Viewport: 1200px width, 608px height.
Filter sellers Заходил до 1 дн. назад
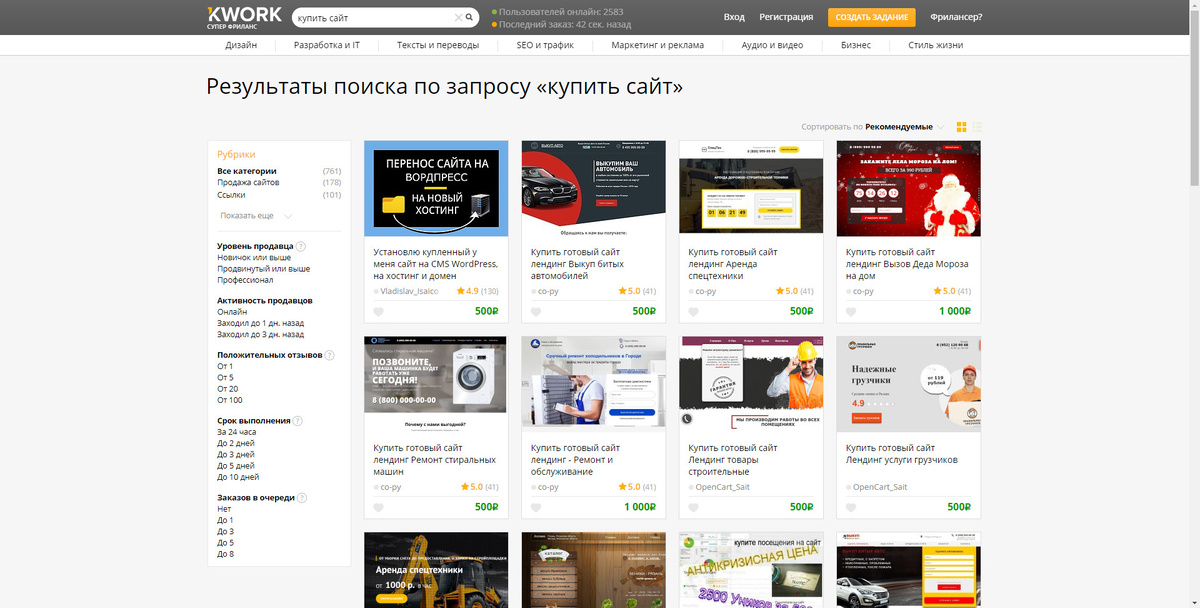coord(260,323)
